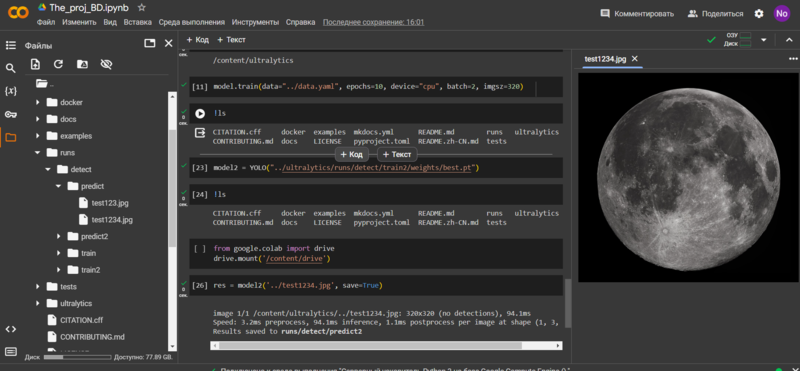Open Files panel in new window
The image size is (800, 371).
point(149,43)
